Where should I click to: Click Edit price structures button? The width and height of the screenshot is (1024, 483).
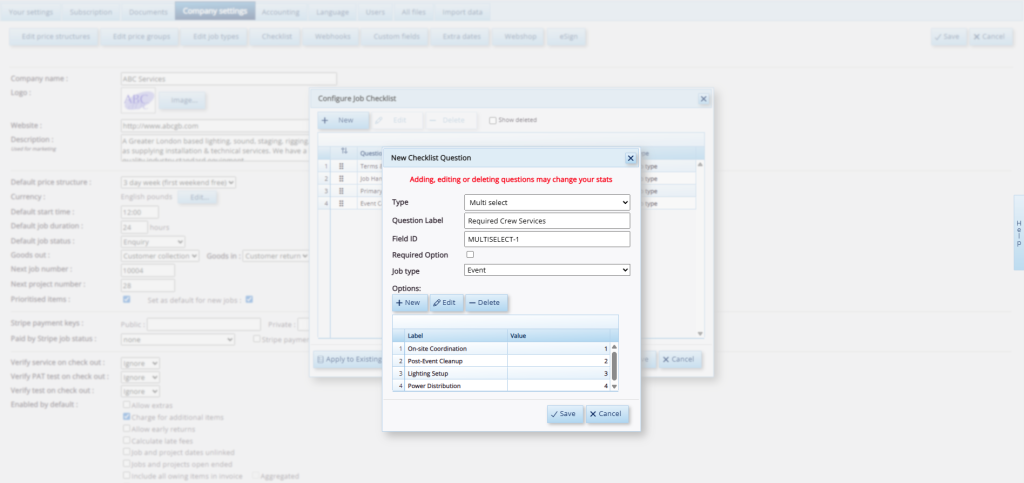[x=56, y=37]
